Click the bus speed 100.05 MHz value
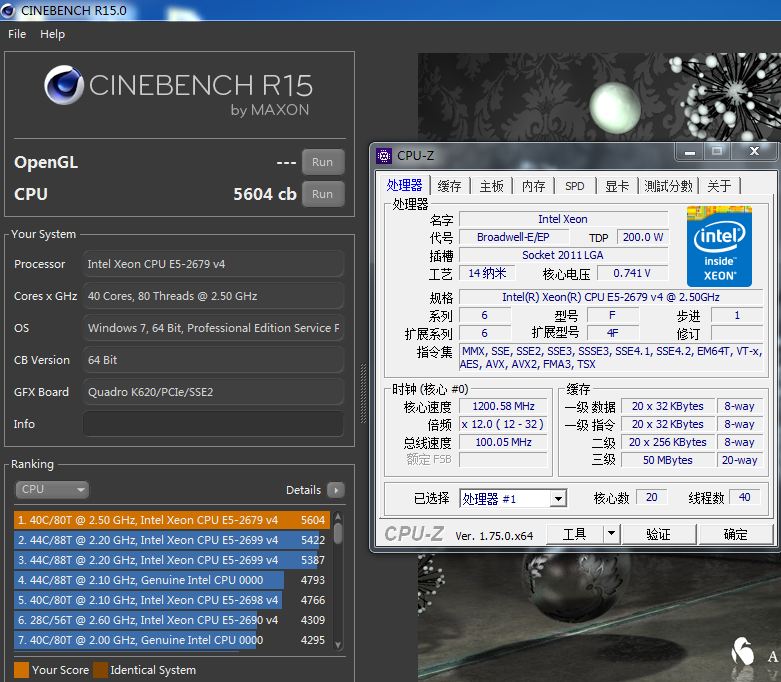 pos(503,442)
